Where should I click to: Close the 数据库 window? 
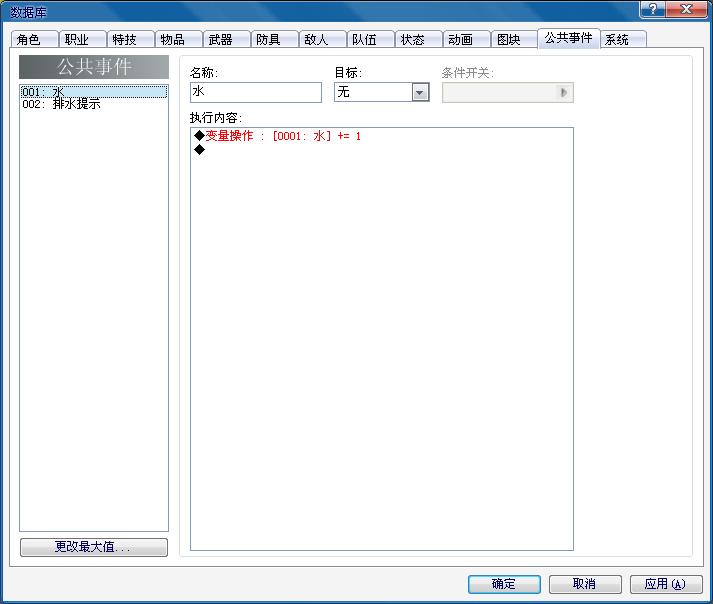(687, 9)
